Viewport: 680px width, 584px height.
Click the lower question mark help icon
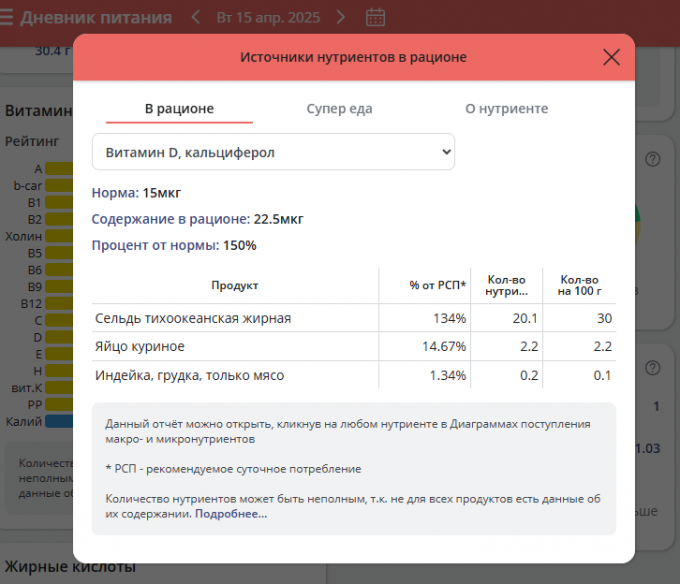coord(653,367)
